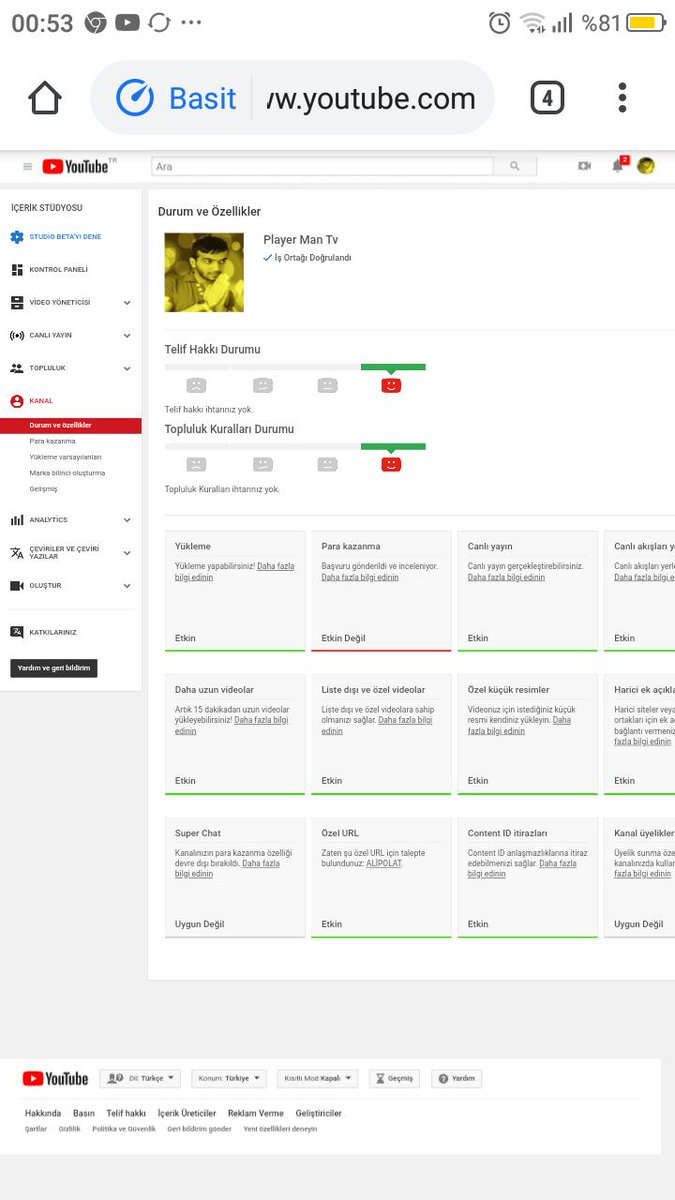Click the Analytics bar chart icon

[x=17, y=520]
